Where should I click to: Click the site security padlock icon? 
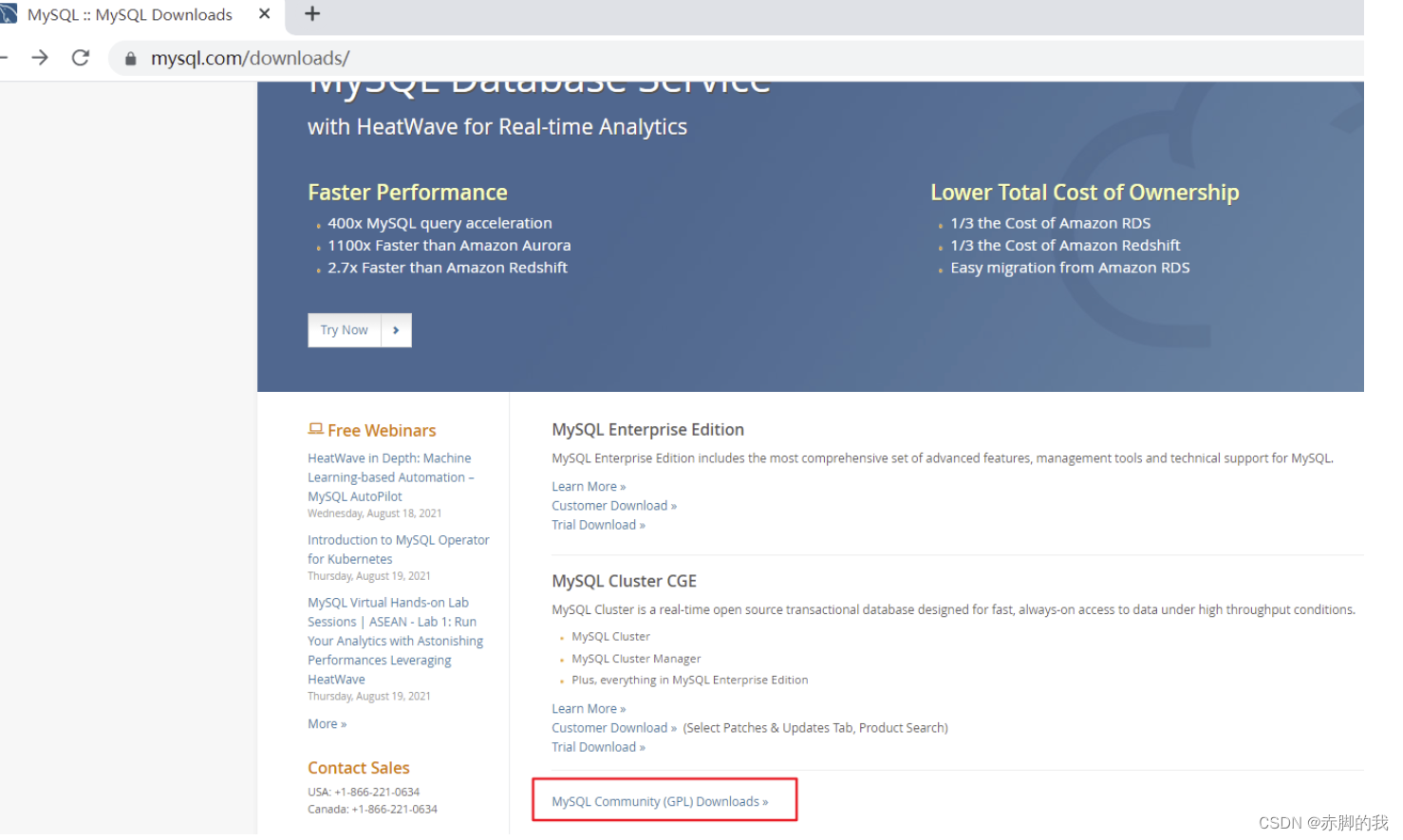[x=131, y=59]
